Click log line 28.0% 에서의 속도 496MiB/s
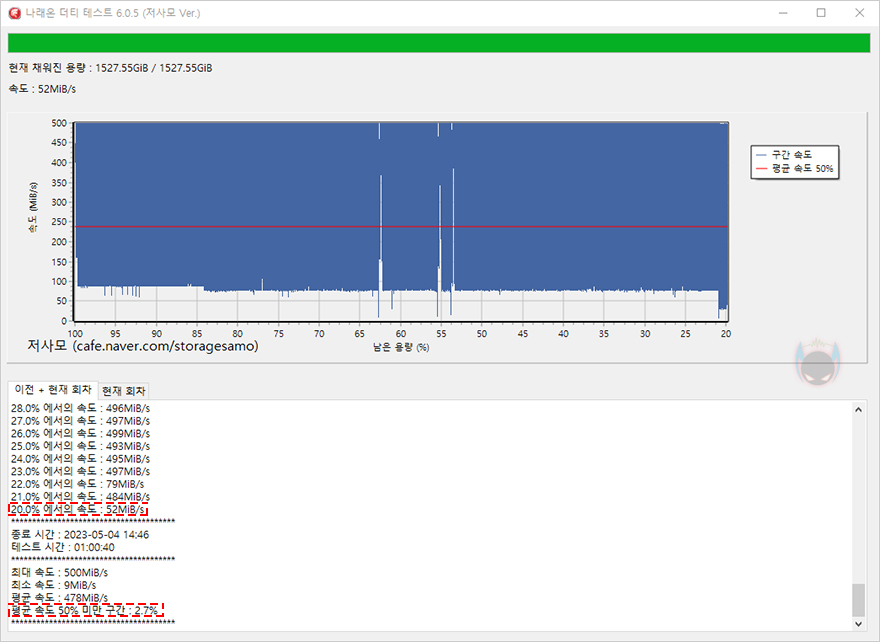Screen dimensions: 880x642 pos(80,408)
